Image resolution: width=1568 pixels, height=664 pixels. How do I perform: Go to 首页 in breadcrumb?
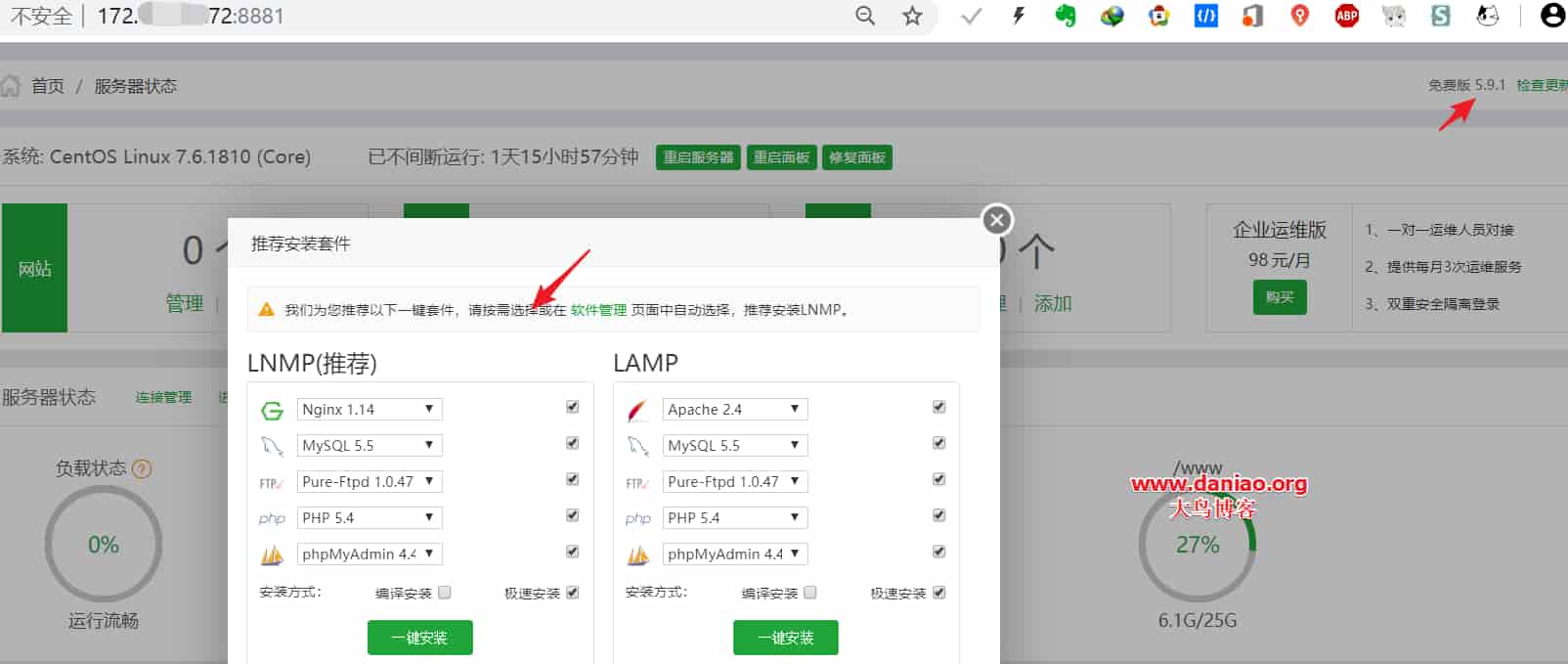48,86
